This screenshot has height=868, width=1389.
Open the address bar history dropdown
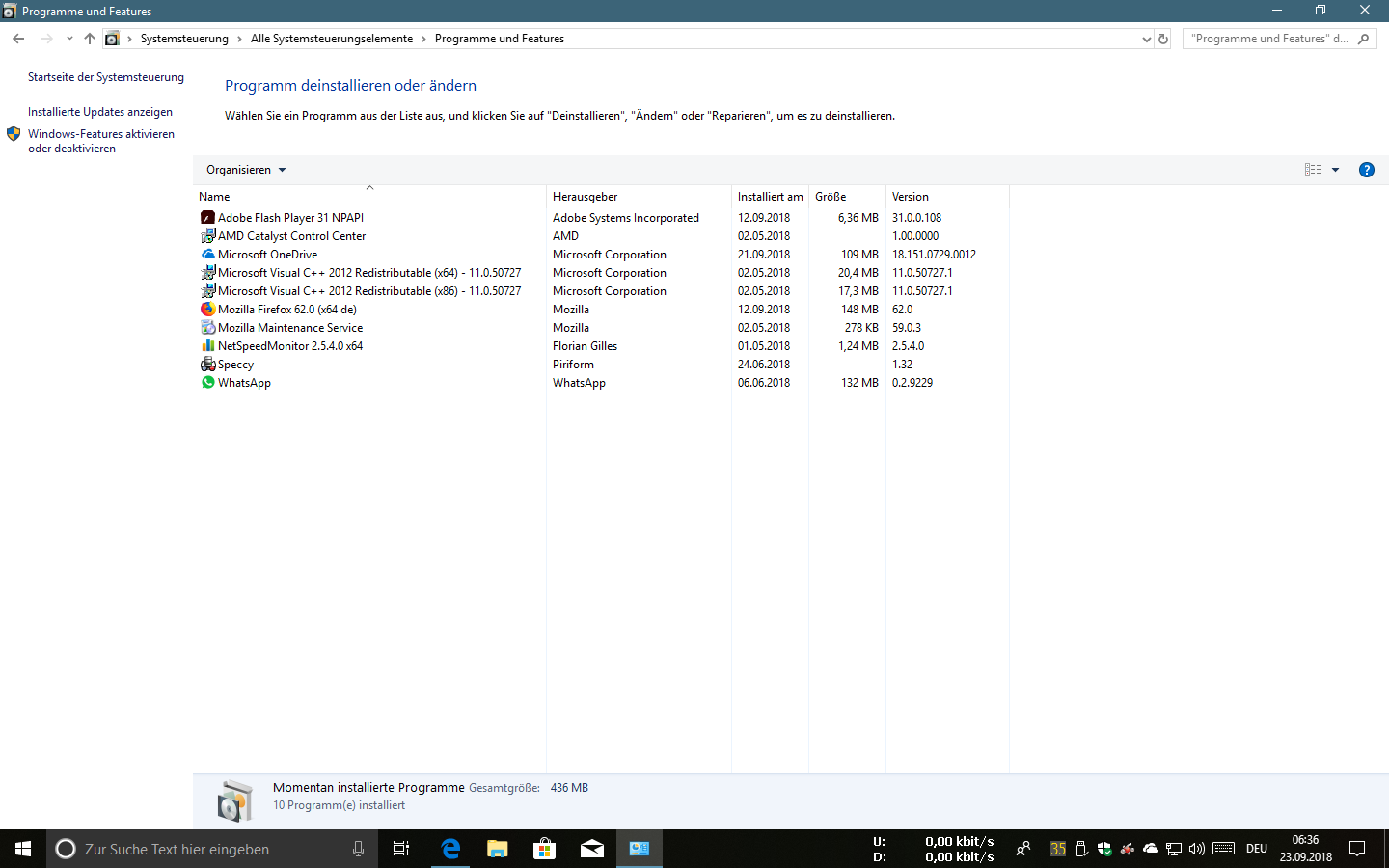tap(1146, 39)
